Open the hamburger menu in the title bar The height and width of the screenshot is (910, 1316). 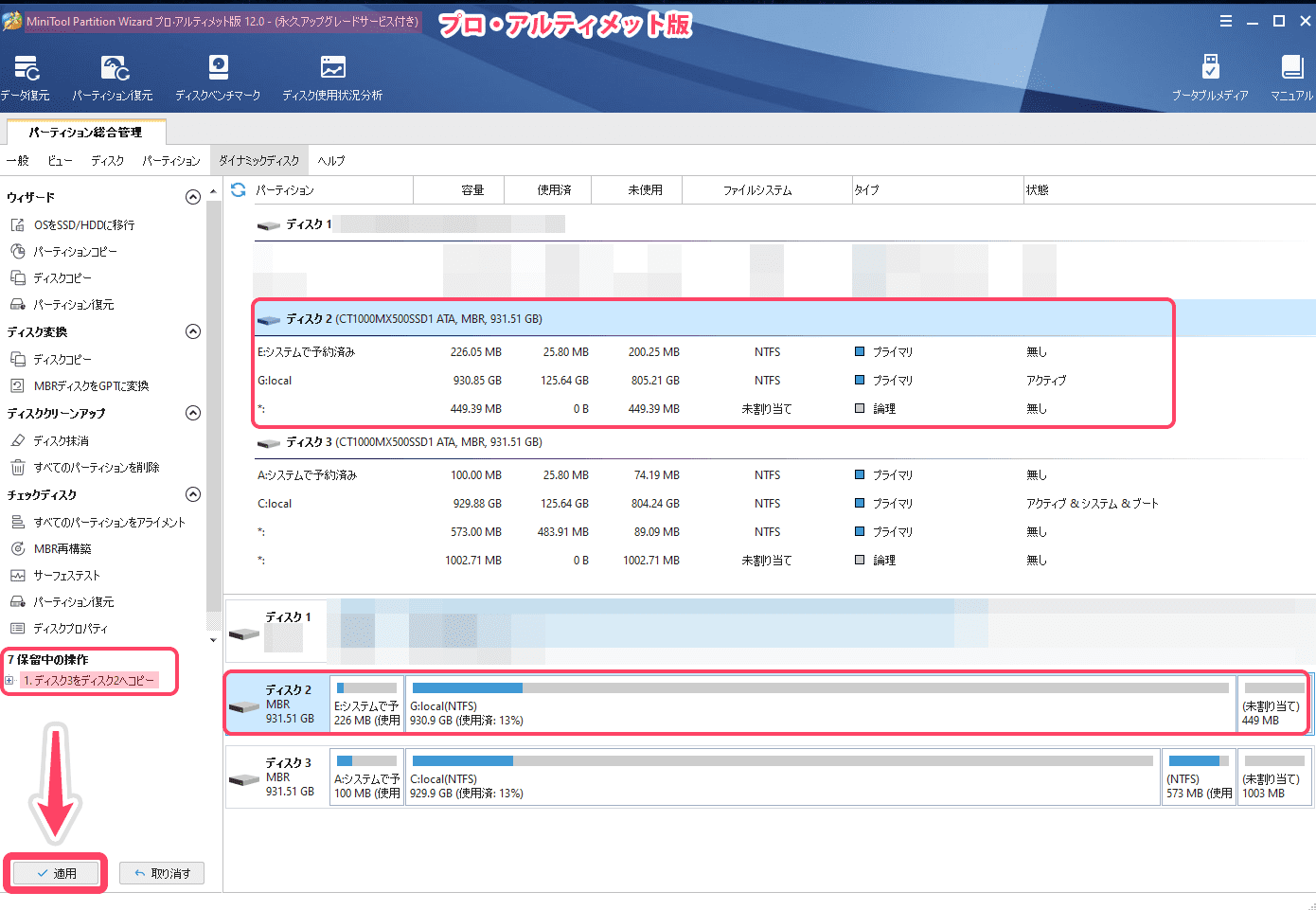[1226, 21]
